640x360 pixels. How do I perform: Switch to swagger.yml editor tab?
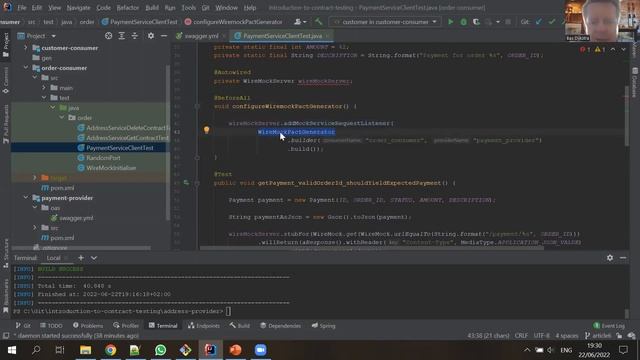(x=201, y=36)
